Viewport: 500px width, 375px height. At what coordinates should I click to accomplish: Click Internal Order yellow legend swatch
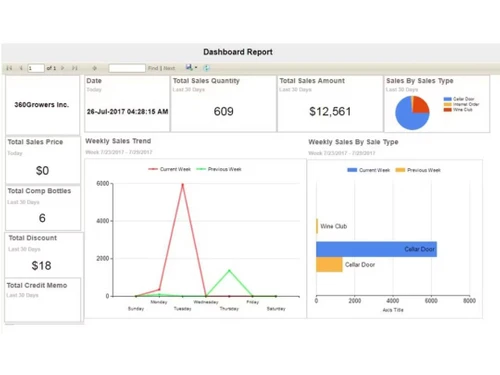click(x=447, y=104)
